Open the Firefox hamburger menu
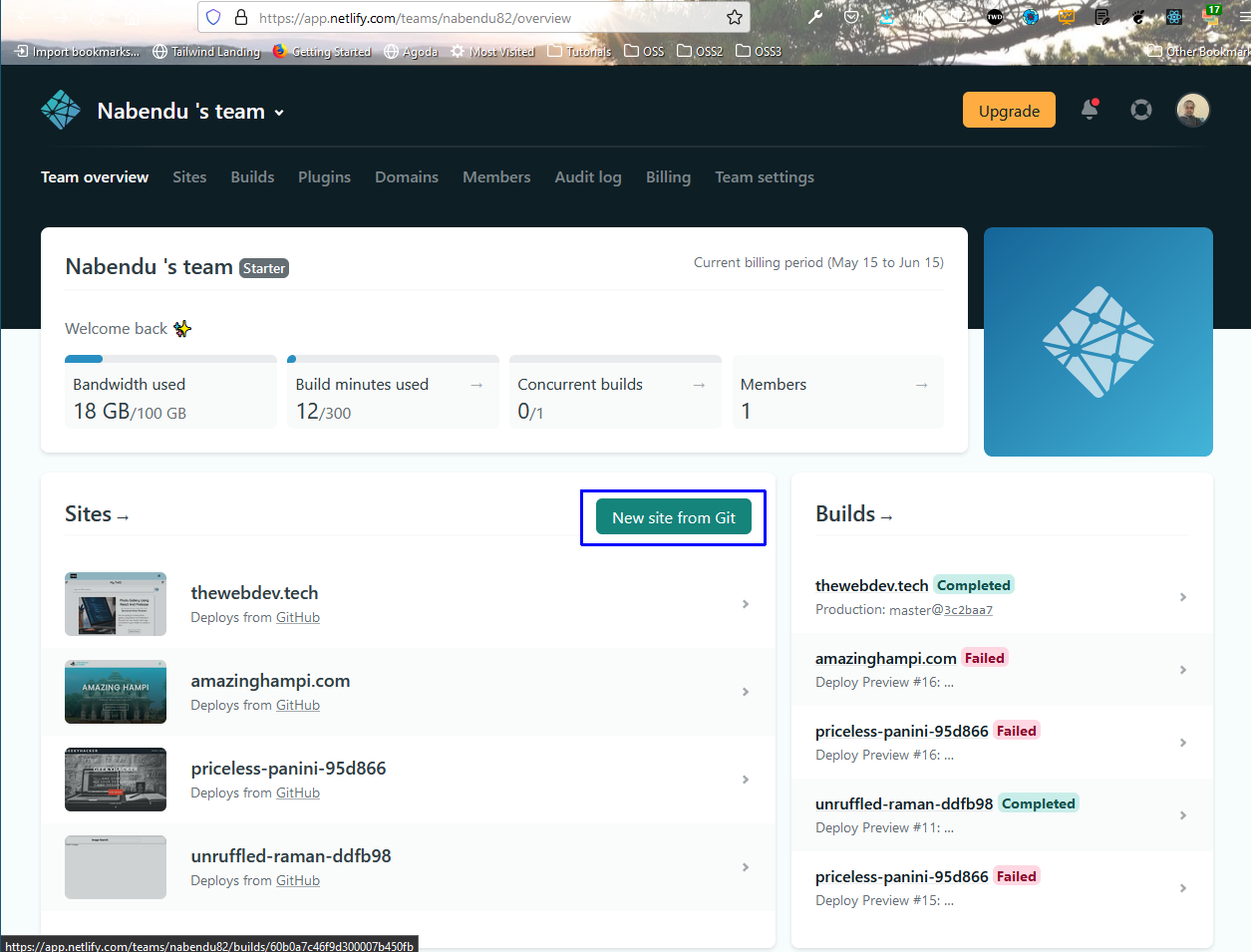Viewport: 1251px width, 952px height. pos(1244,17)
